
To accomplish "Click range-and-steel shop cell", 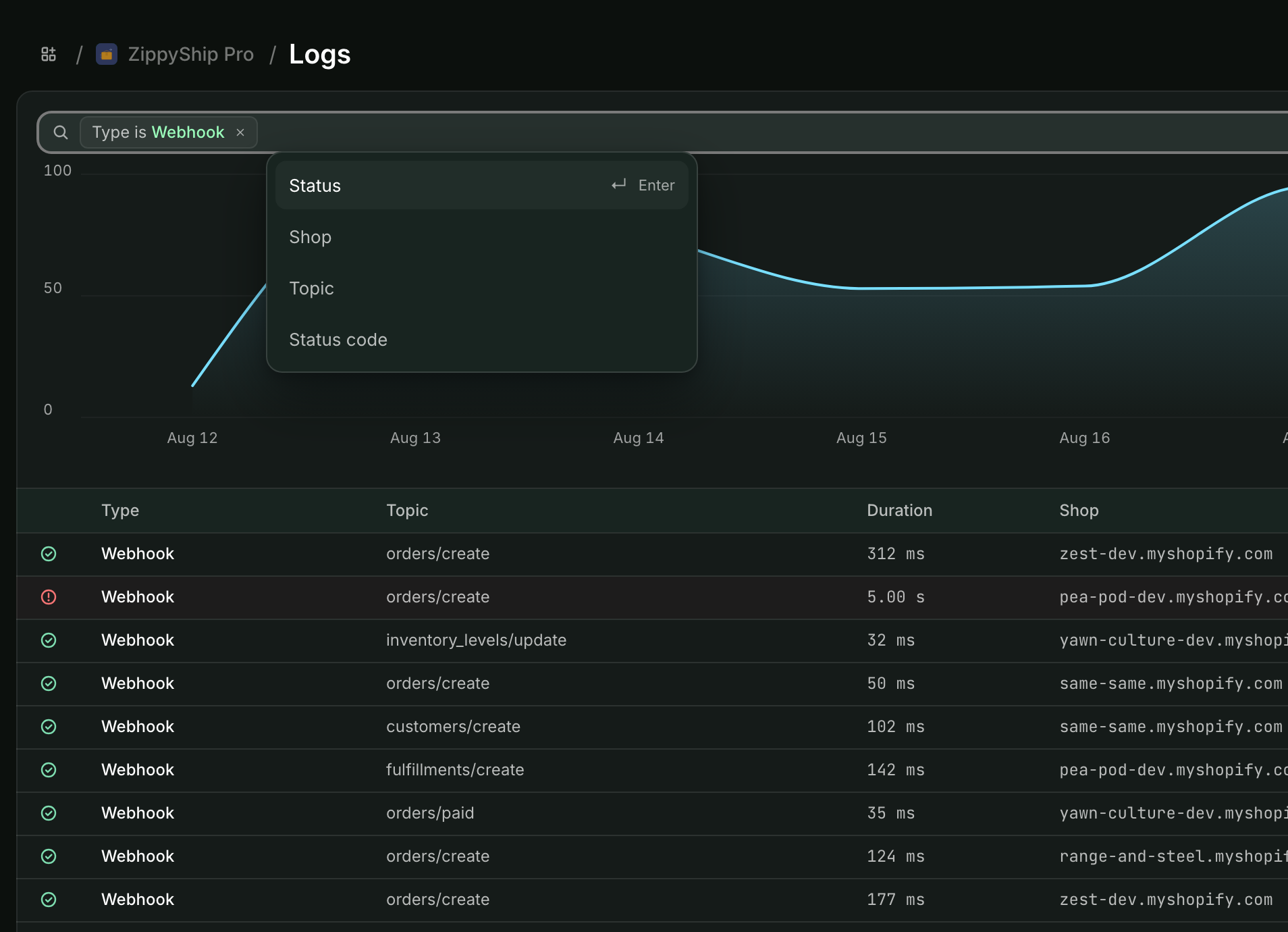I will (1173, 856).
